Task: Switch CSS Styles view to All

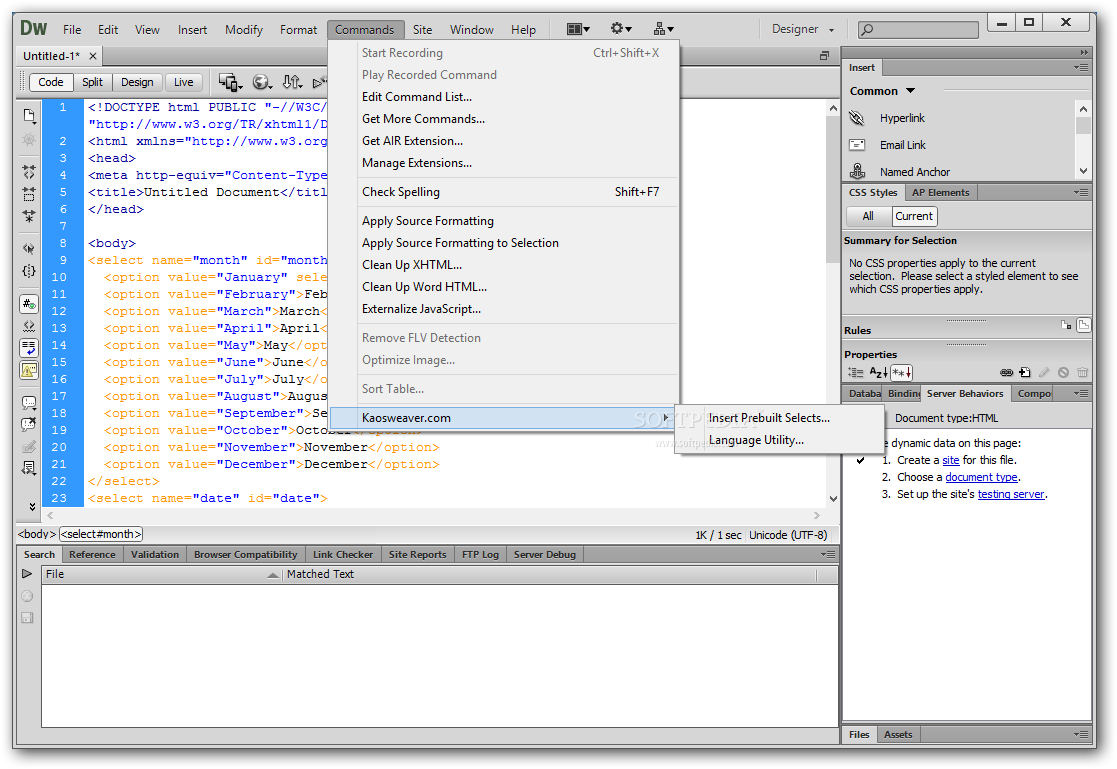Action: 867,216
